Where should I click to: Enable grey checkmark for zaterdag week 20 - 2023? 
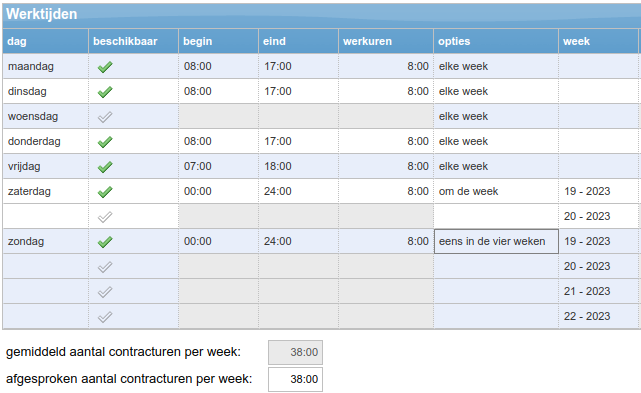pos(105,217)
